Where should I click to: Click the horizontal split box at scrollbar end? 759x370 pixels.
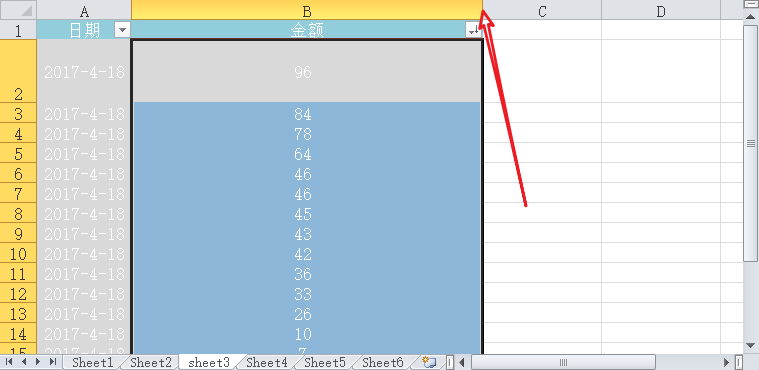(739, 362)
